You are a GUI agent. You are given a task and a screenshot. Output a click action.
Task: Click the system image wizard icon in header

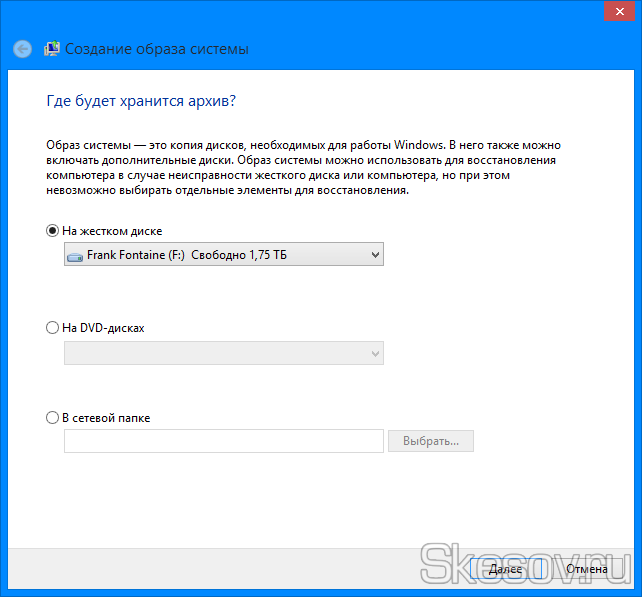pyautogui.click(x=50, y=49)
